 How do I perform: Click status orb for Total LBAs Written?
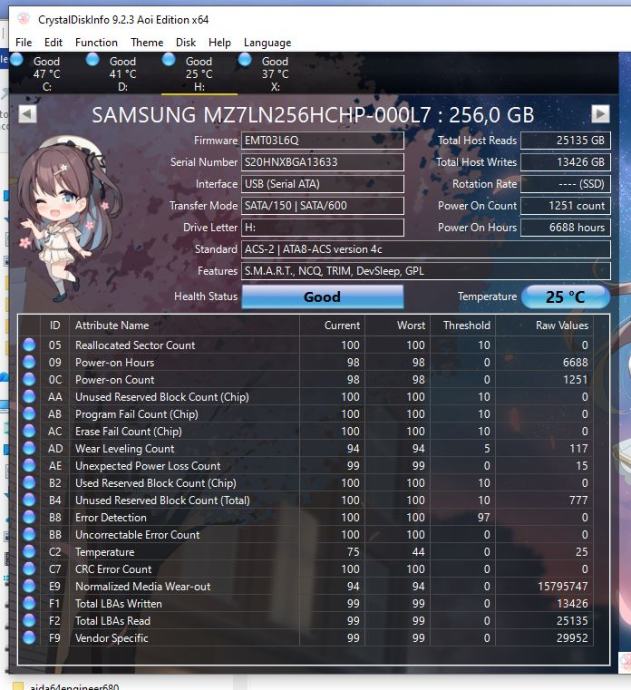[x=29, y=603]
